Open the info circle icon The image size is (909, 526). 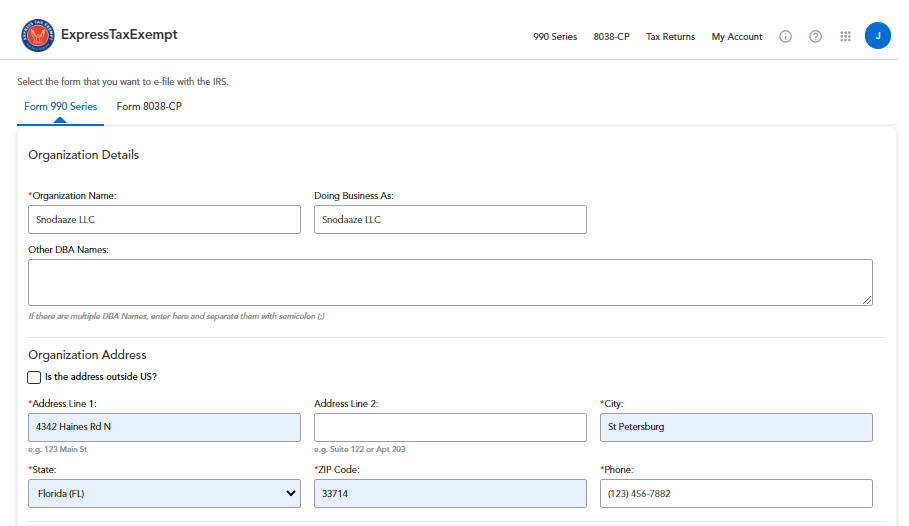click(785, 37)
